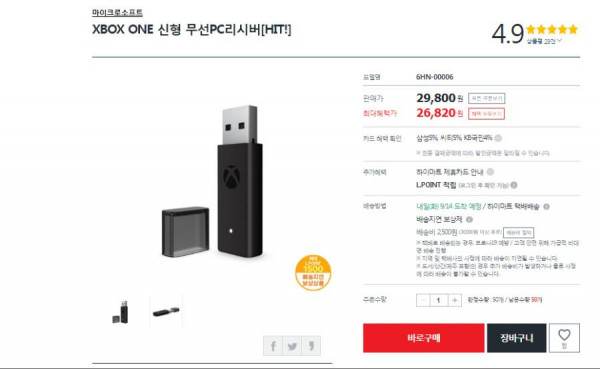Click the order quantity input field
600x369 pixels.
[x=439, y=300]
